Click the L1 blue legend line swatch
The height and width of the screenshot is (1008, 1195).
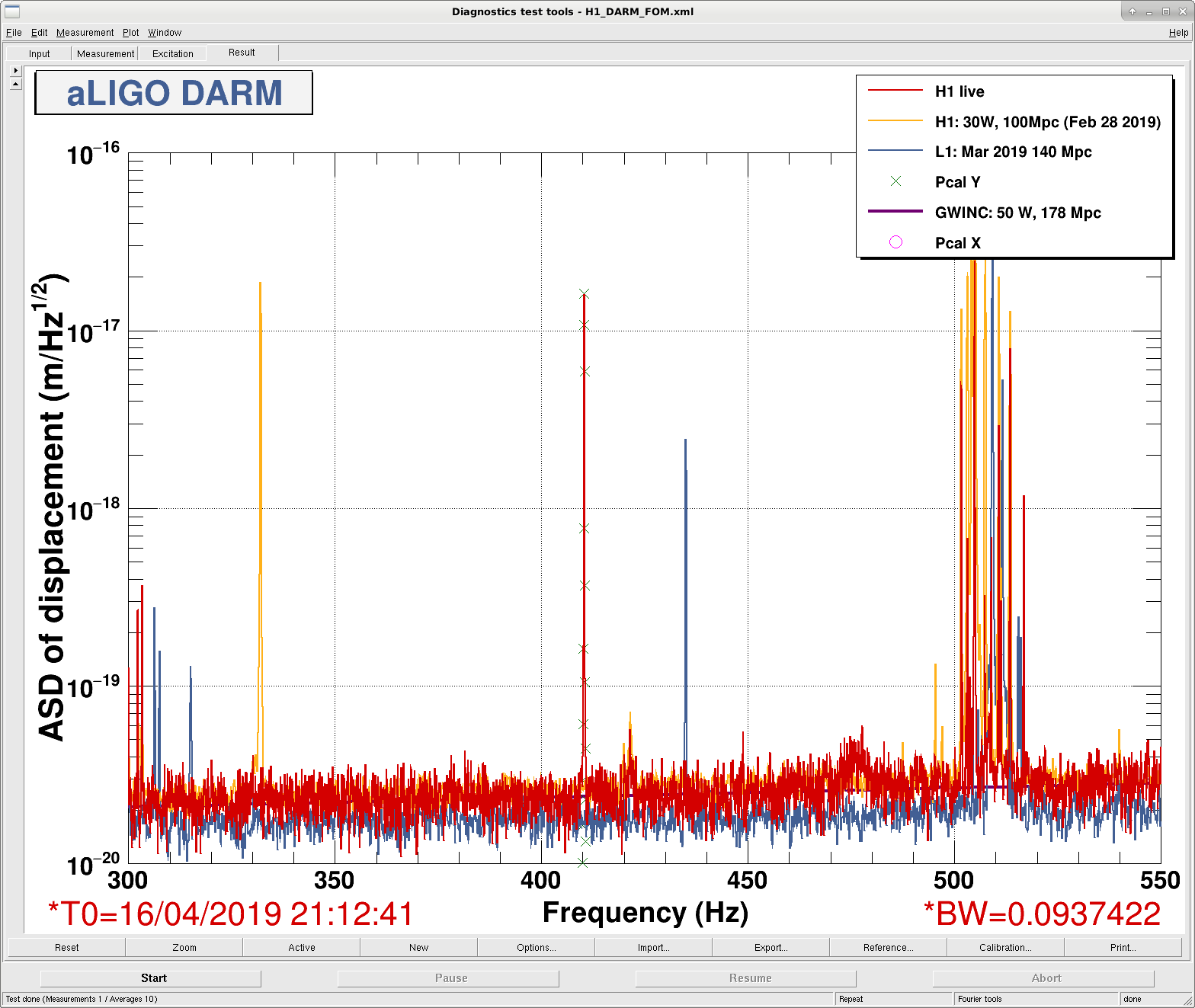tap(895, 151)
